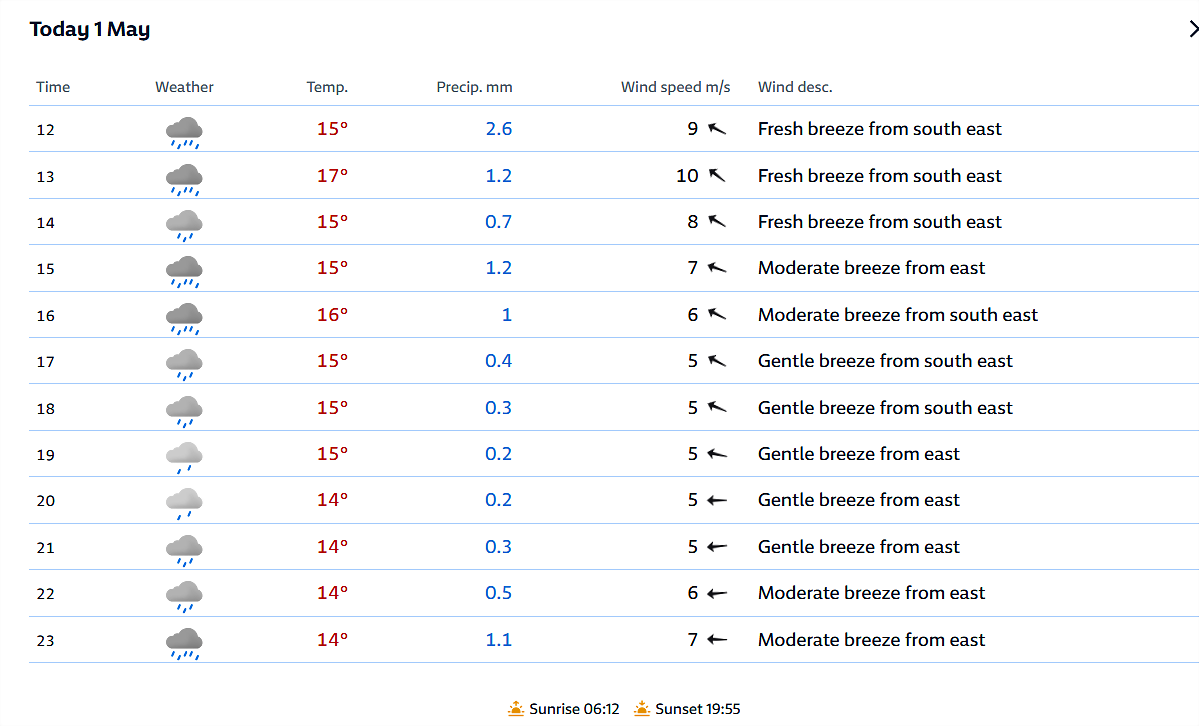Click the wind arrow in the 16 o'clock row

point(716,314)
